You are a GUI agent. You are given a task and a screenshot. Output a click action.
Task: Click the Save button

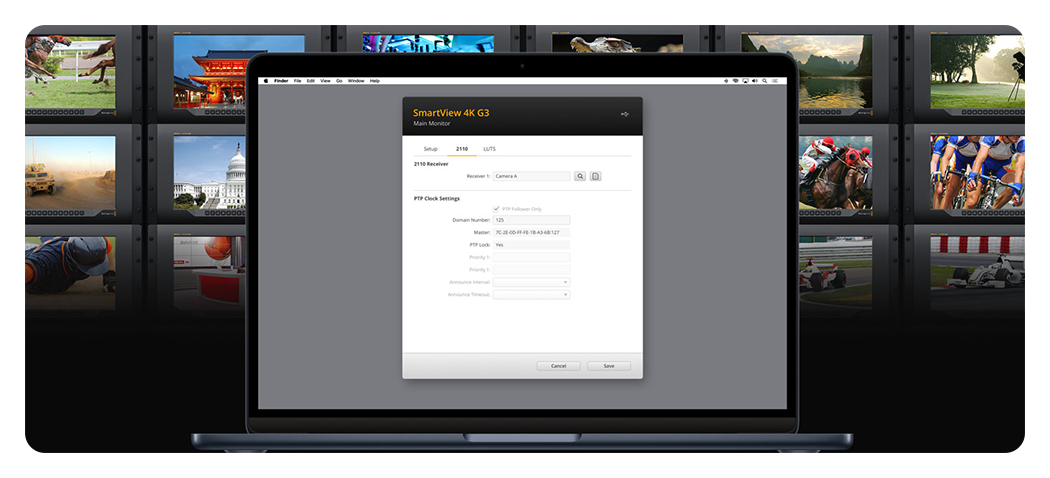pyautogui.click(x=609, y=366)
